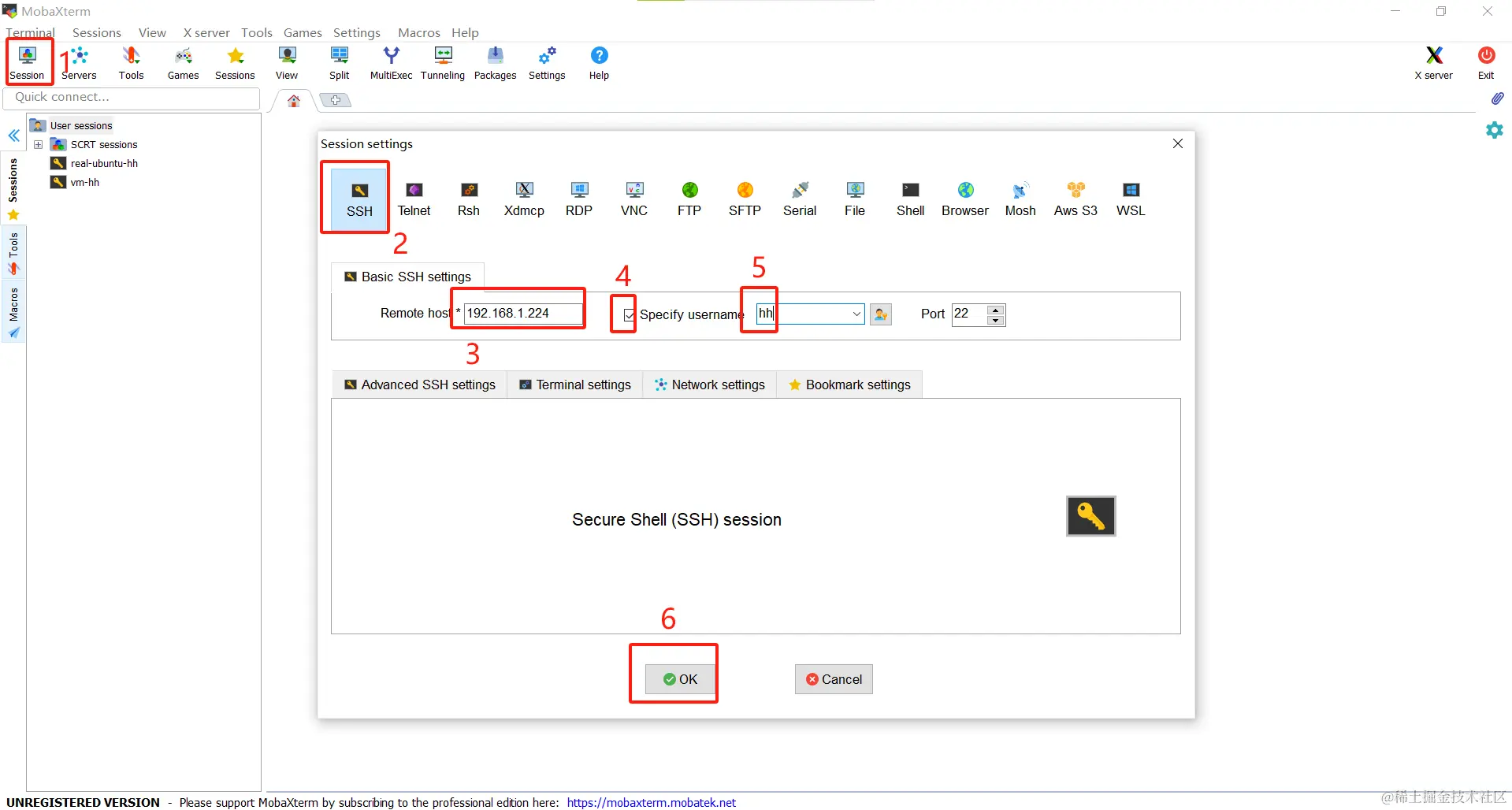Switch to Network settings tab

tap(710, 385)
